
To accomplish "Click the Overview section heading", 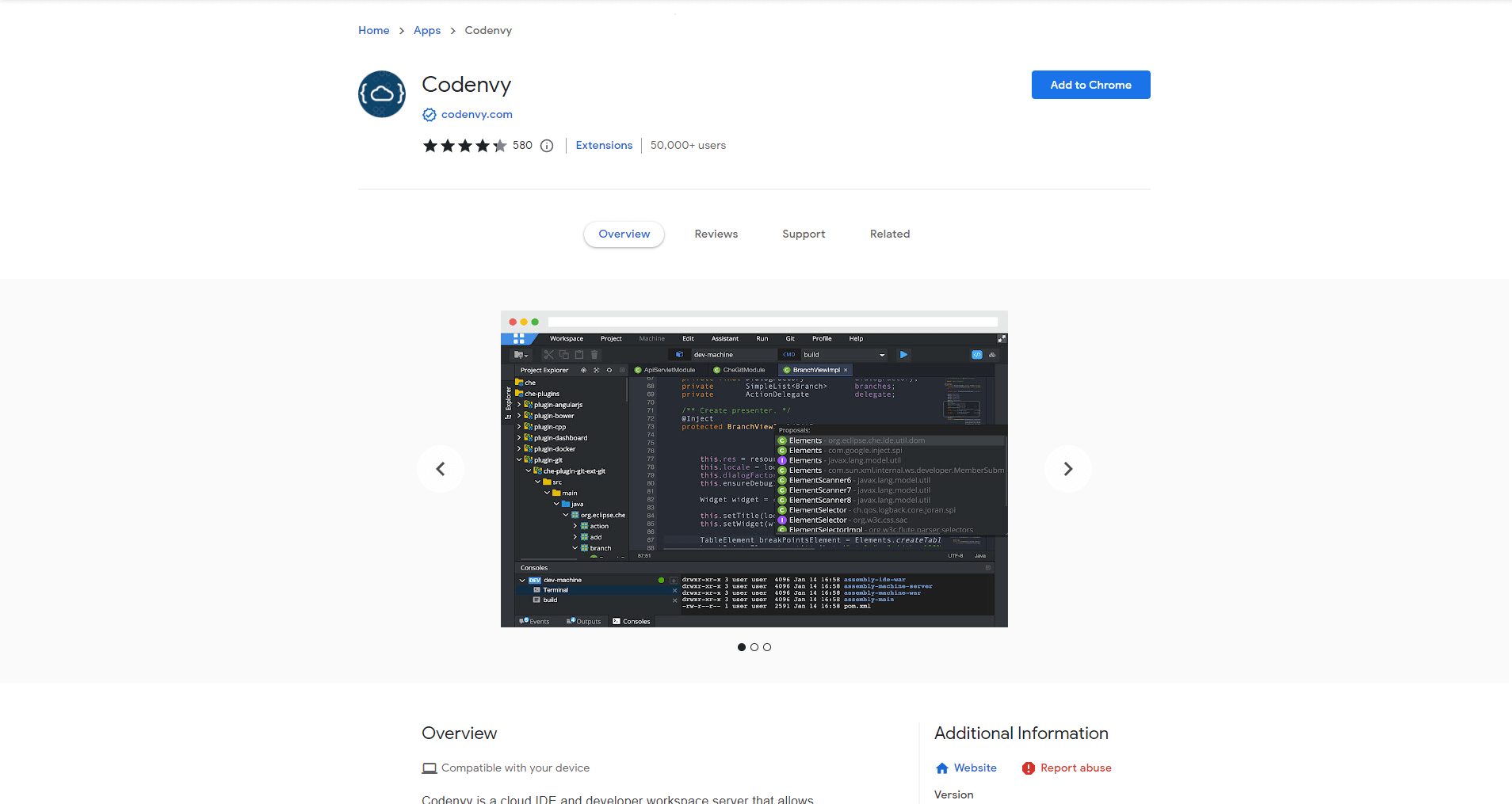I will pos(460,734).
